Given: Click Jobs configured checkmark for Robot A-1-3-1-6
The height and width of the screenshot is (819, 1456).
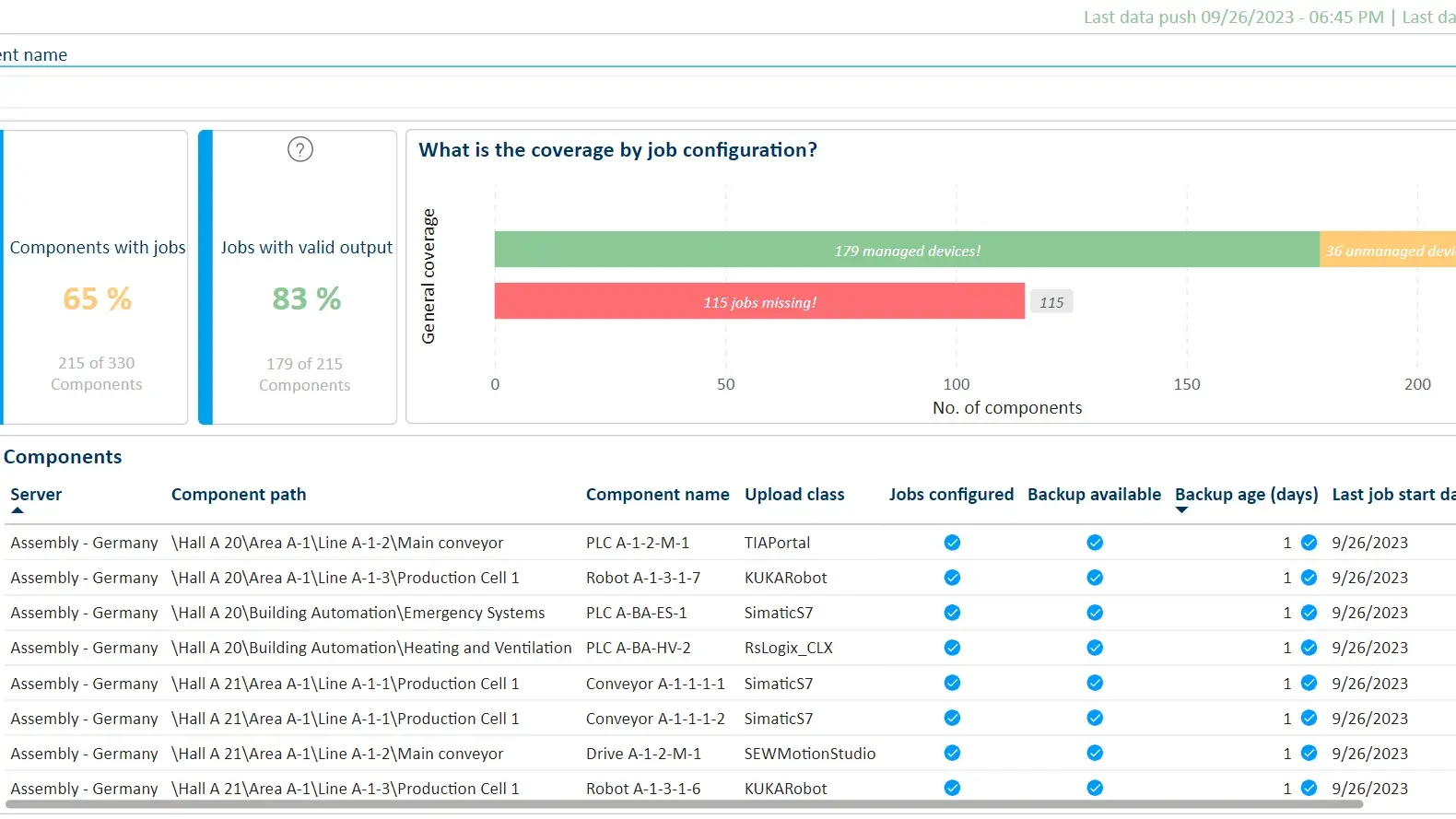Looking at the screenshot, I should click(x=952, y=788).
